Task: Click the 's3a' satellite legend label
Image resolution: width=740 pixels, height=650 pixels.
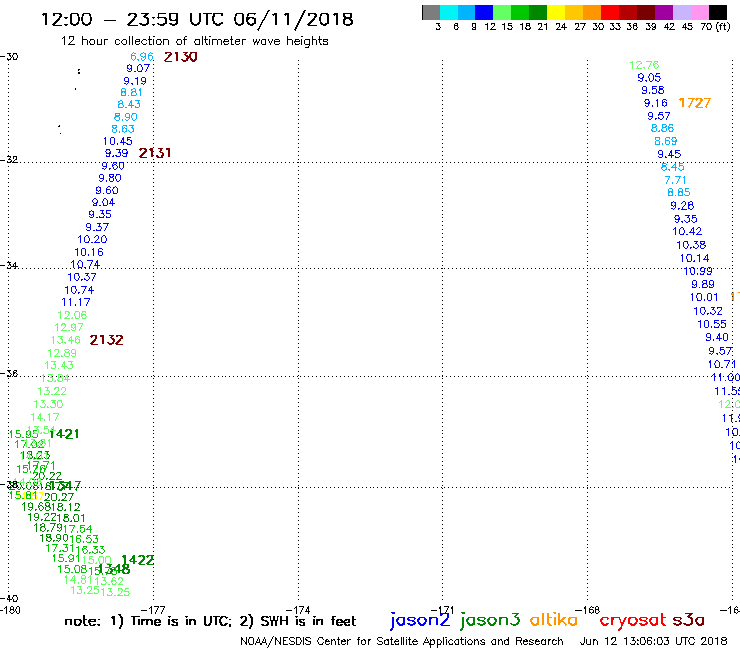Action: 688,620
